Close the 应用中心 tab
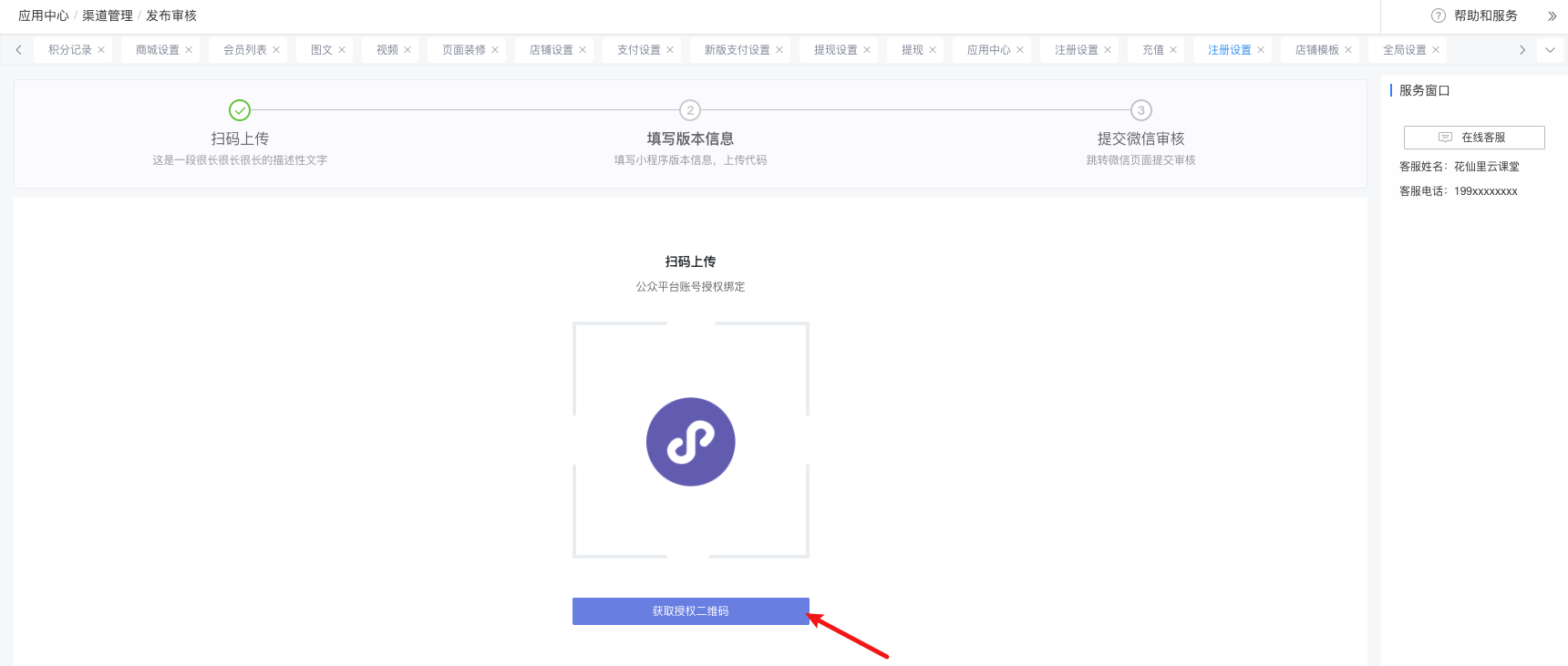1568x666 pixels. point(1020,50)
